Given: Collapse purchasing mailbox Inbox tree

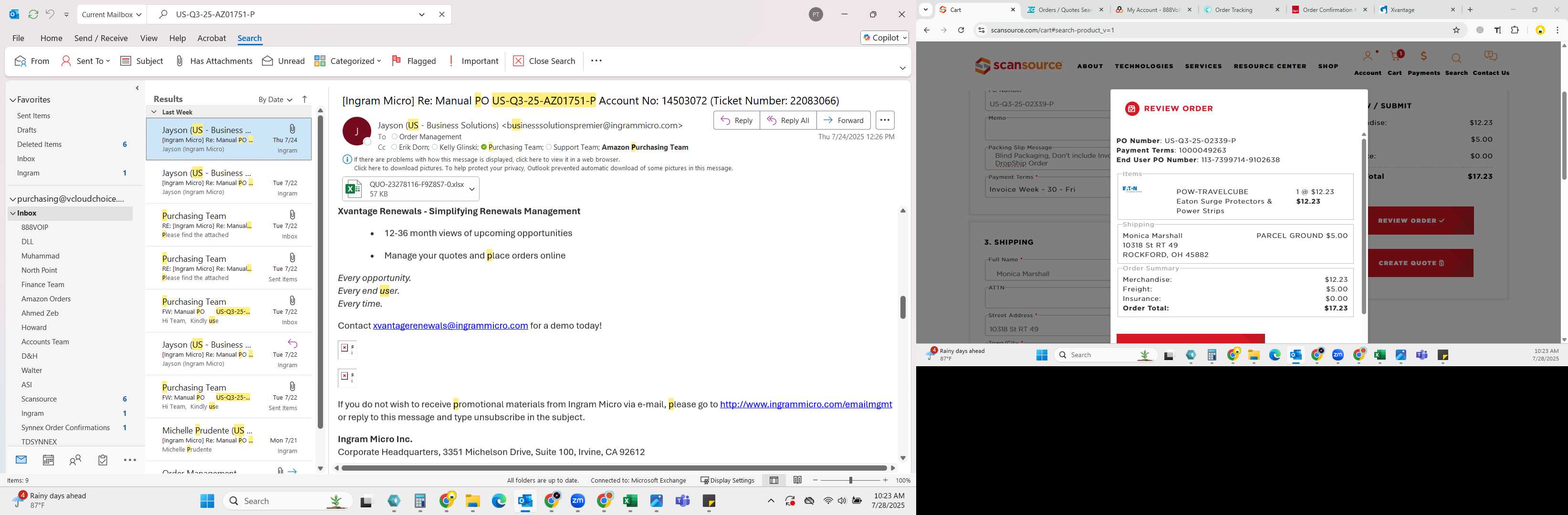Looking at the screenshot, I should coord(13,214).
